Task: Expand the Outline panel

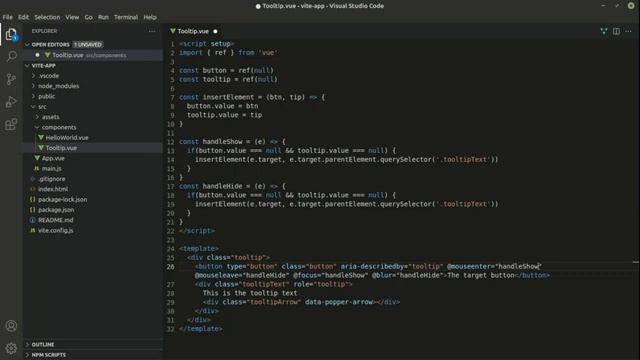Action: [27, 344]
